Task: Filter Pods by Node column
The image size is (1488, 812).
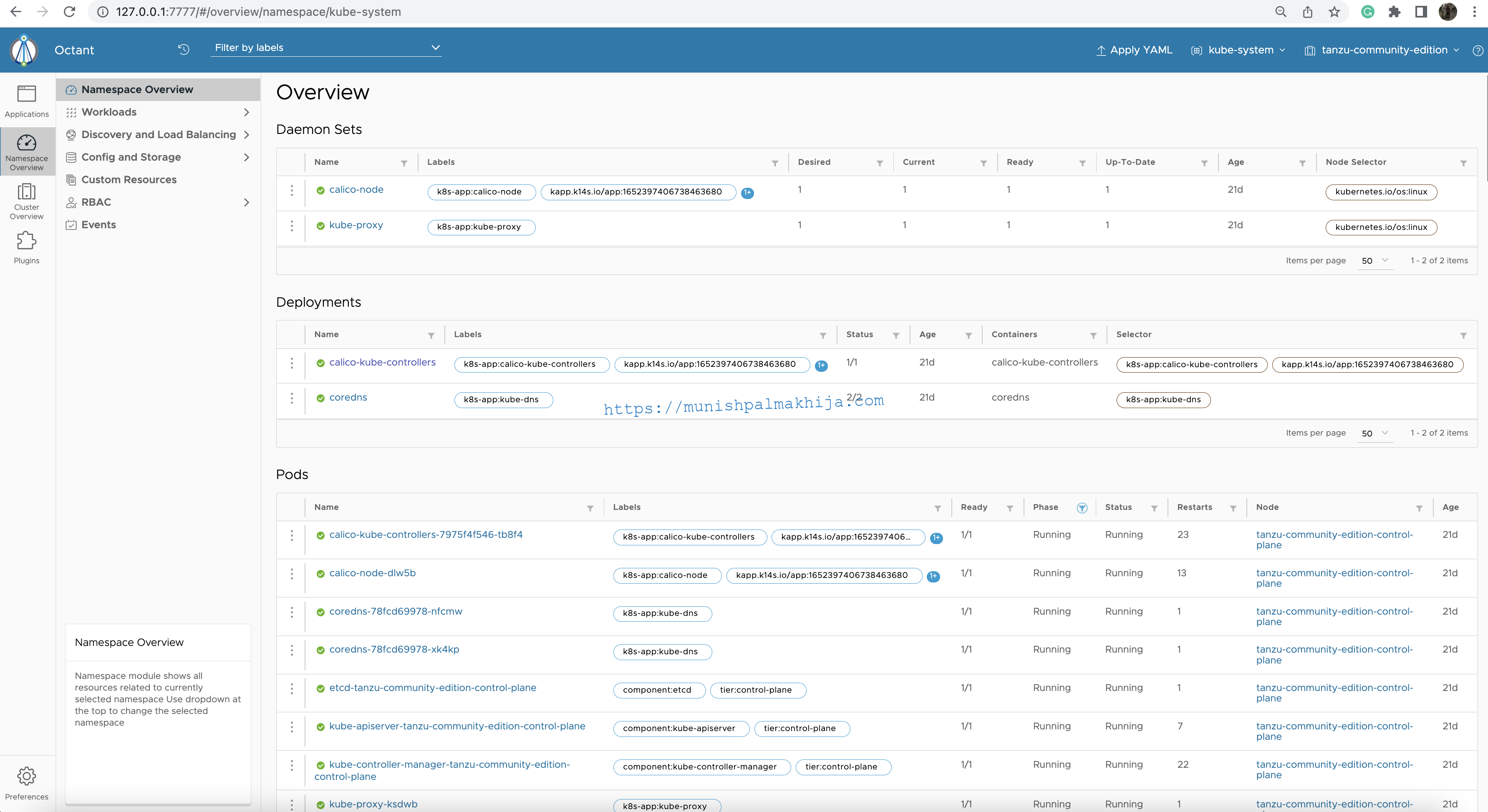Action: coord(1419,508)
